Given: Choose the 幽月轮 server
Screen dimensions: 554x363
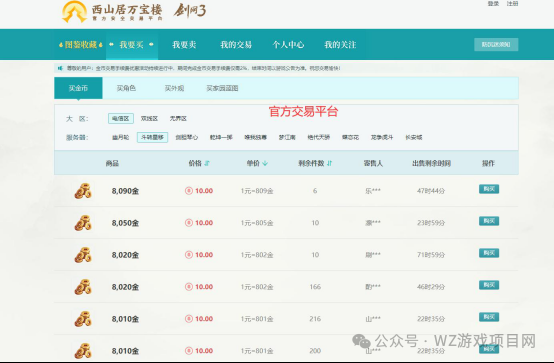Looking at the screenshot, I should coord(120,137).
